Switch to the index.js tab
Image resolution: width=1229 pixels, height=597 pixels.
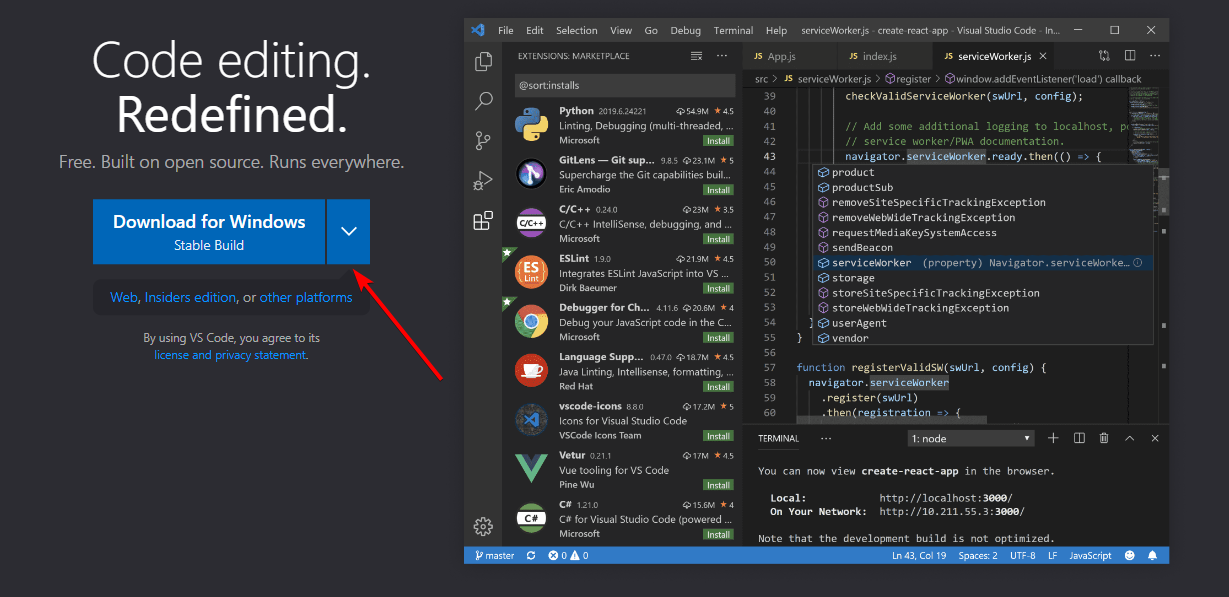click(x=885, y=56)
